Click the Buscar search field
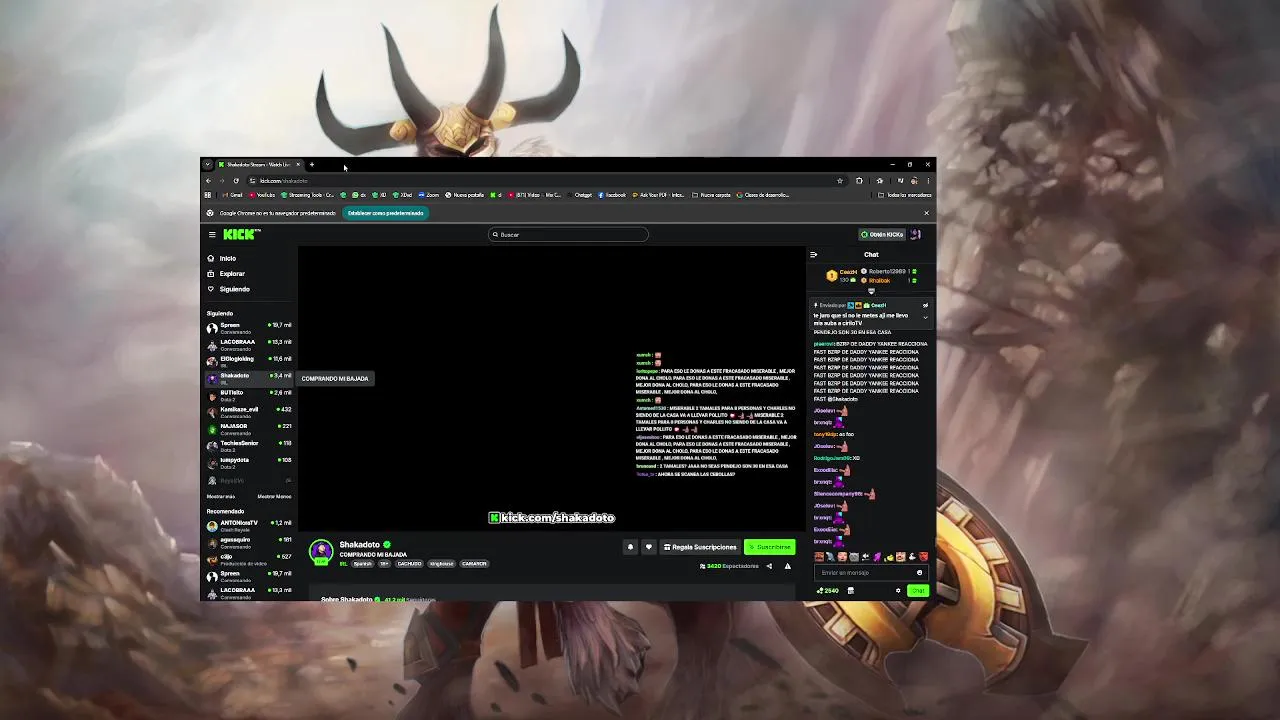 568,235
